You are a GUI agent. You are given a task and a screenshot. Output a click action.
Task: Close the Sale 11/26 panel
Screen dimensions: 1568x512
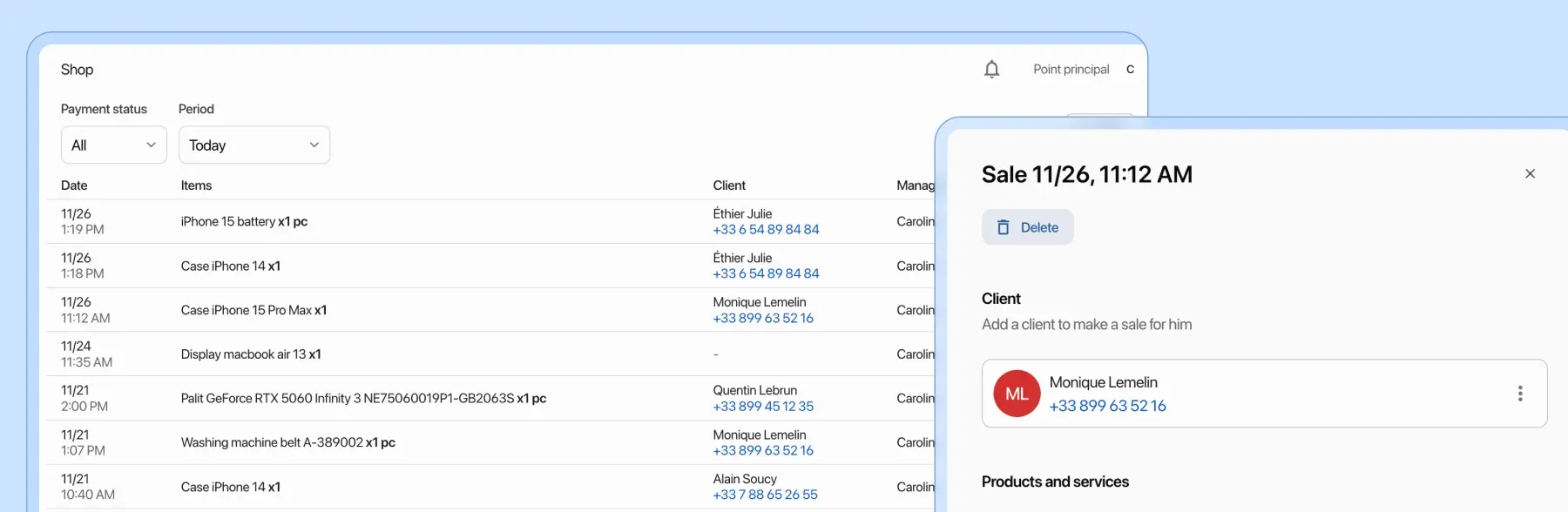(x=1530, y=174)
